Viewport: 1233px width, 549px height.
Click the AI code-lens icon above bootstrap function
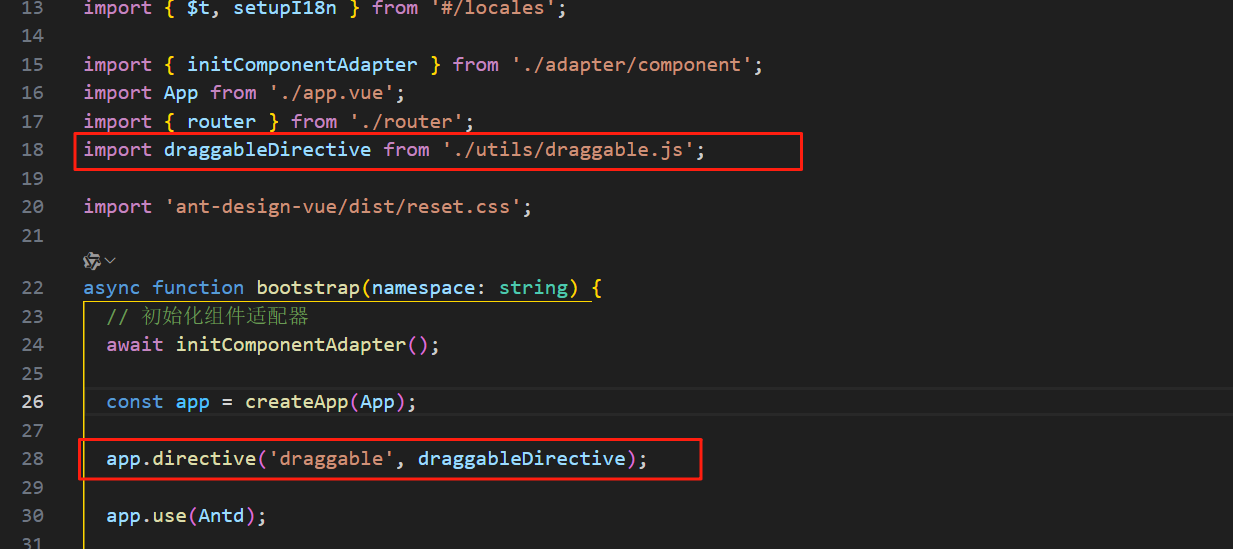pyautogui.click(x=92, y=261)
